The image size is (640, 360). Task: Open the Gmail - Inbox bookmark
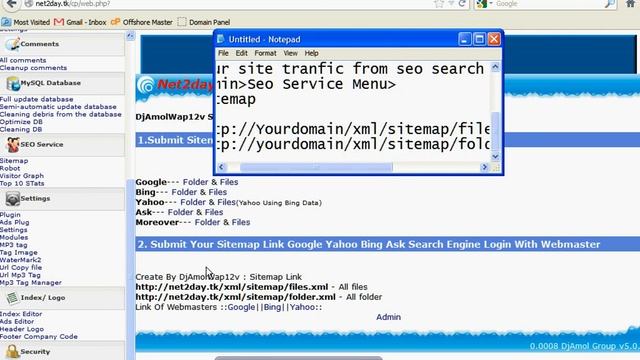(x=80, y=22)
